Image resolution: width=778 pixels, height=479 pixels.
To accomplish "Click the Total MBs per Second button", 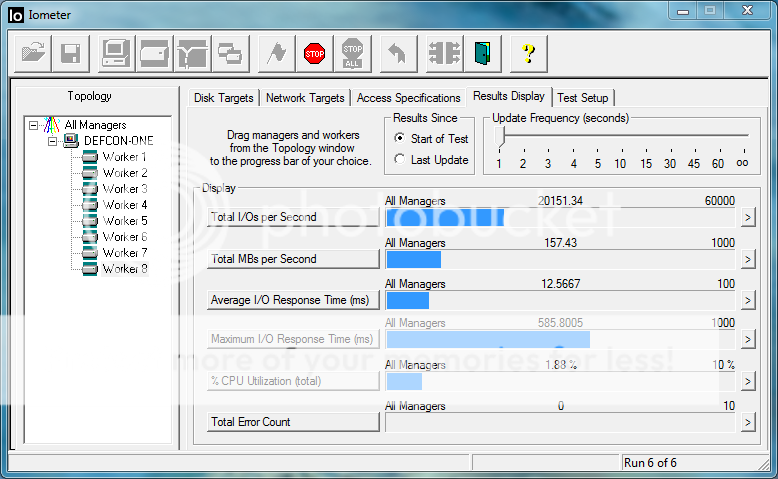I will 293,259.
